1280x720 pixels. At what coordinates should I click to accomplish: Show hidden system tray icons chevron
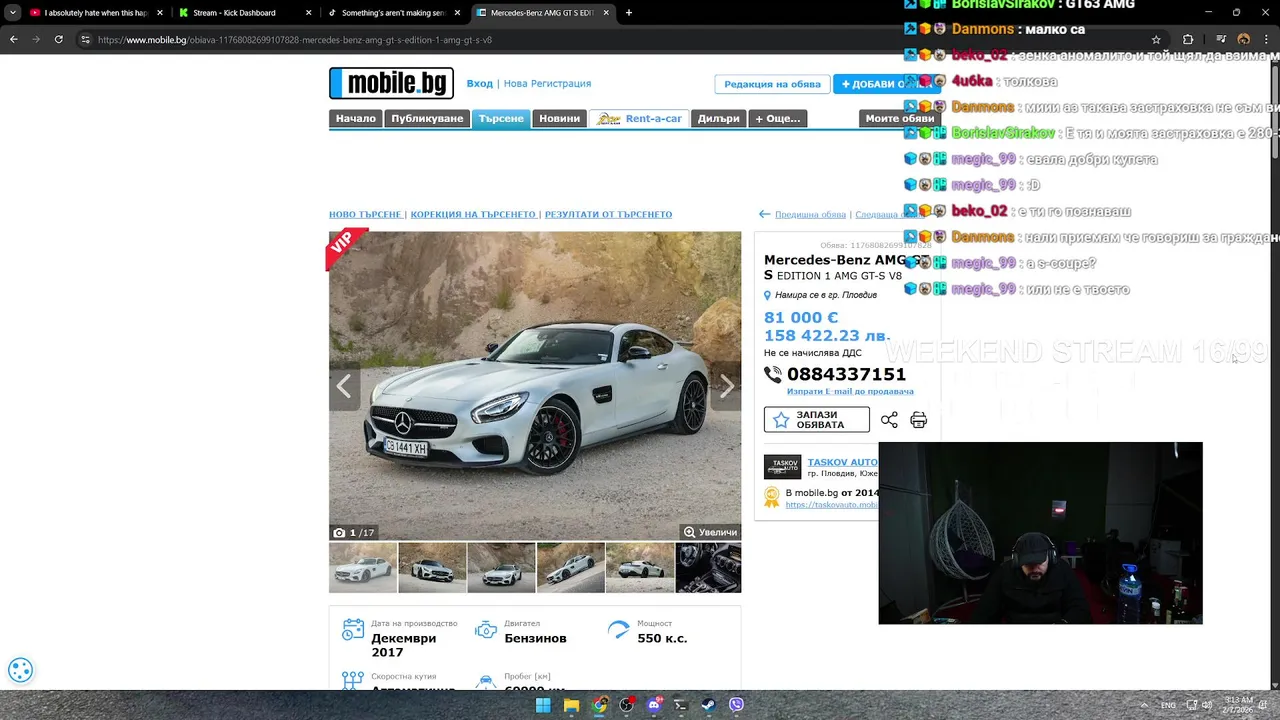click(x=1144, y=705)
